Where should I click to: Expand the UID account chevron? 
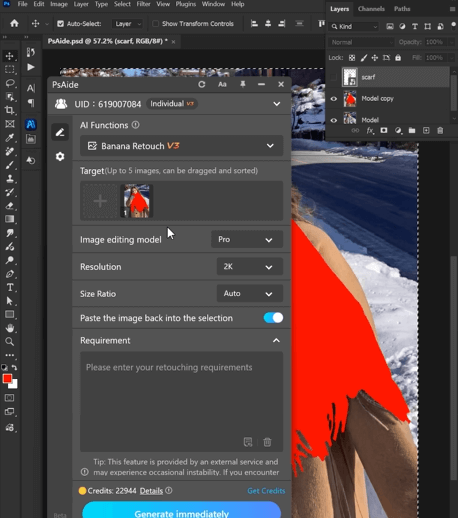[x=277, y=104]
